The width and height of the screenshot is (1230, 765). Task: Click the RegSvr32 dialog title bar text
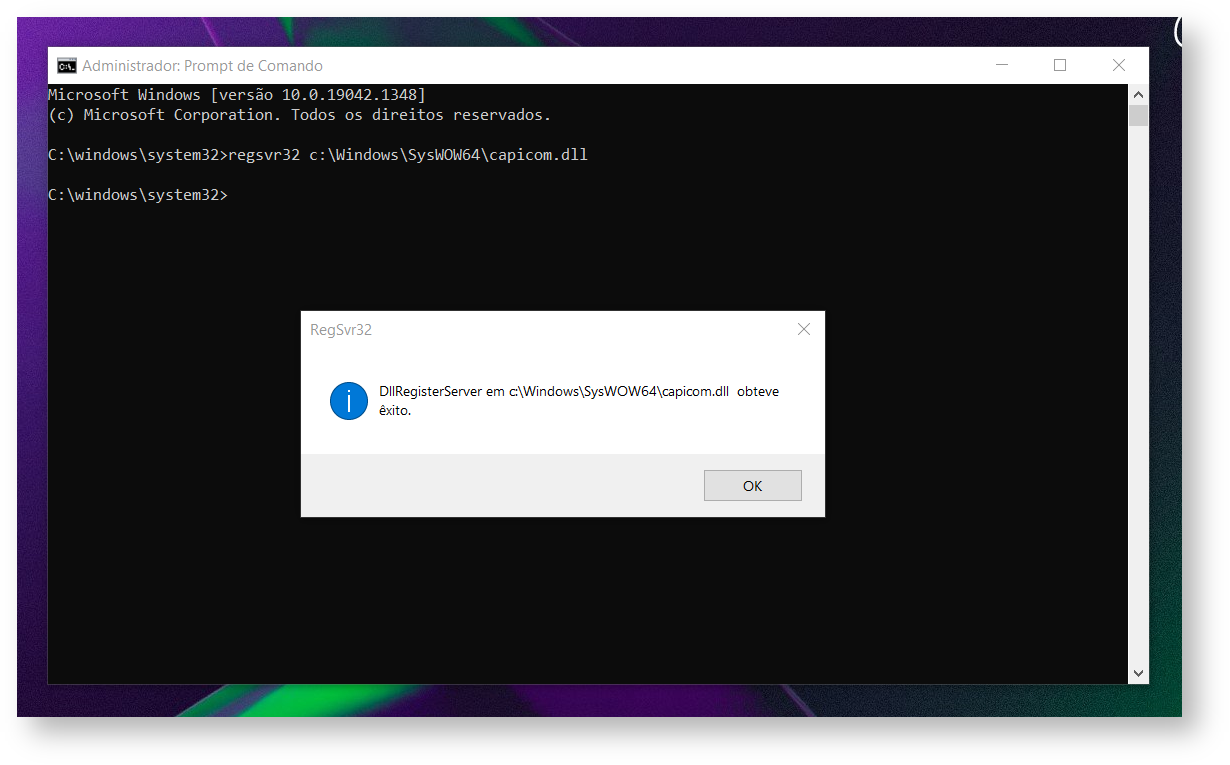click(x=341, y=329)
